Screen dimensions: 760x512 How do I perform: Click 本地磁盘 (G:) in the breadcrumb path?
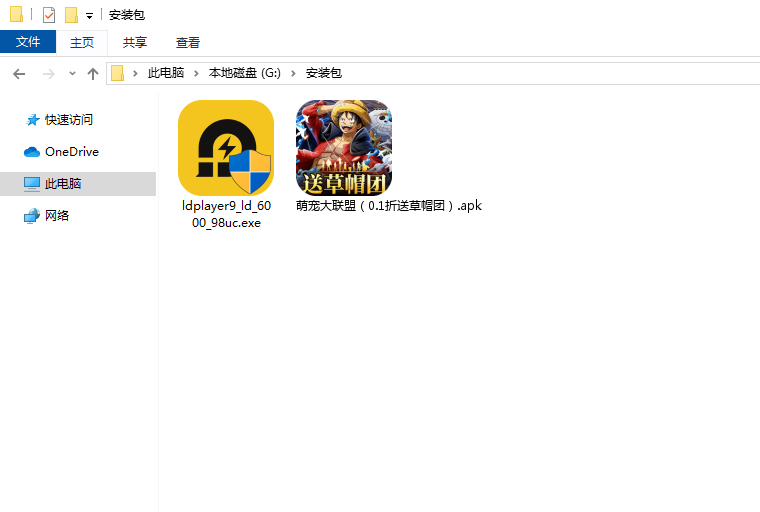pyautogui.click(x=244, y=73)
